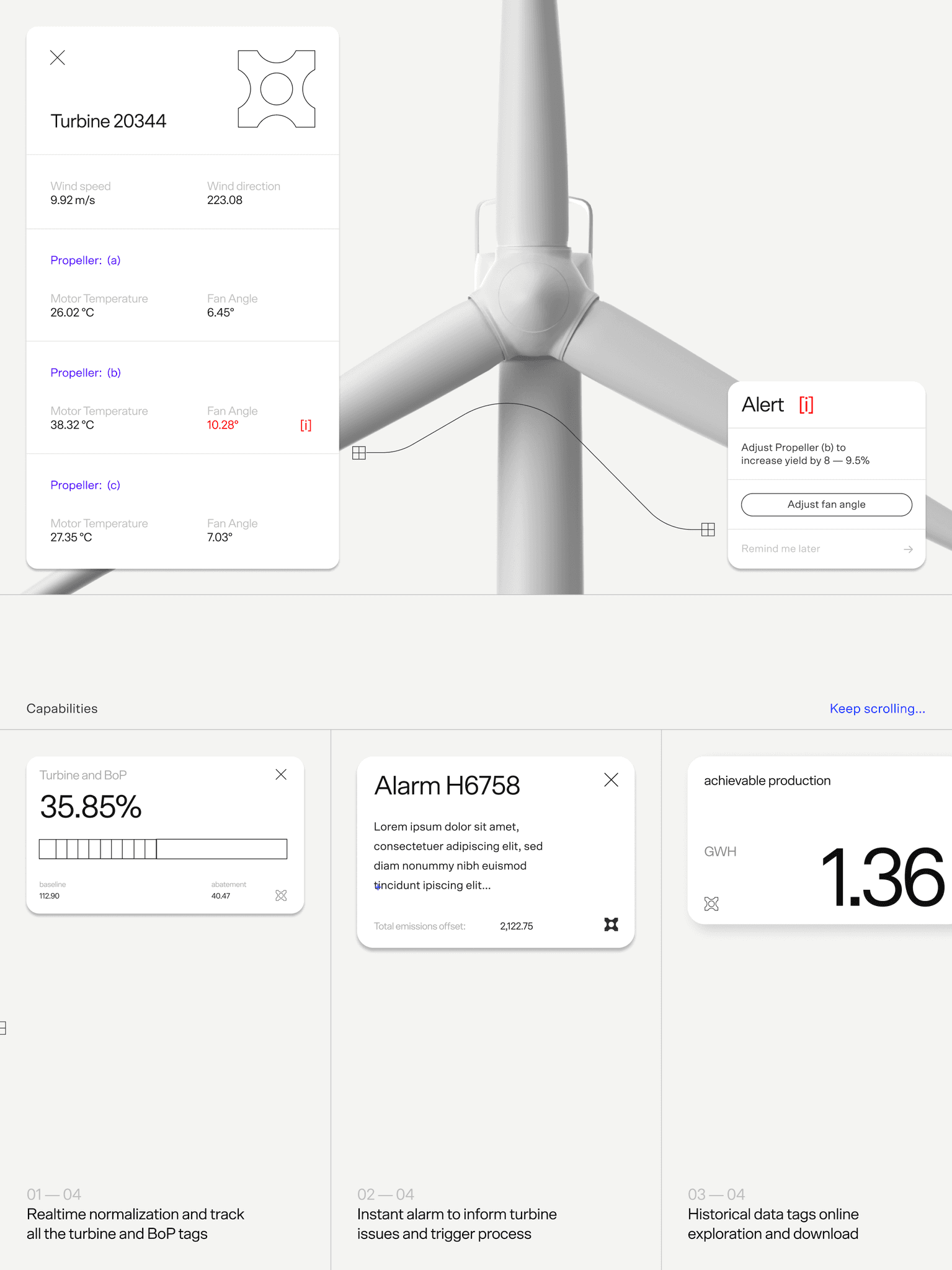Click the achievable production label
Image resolution: width=952 pixels, height=1270 pixels.
(x=767, y=781)
